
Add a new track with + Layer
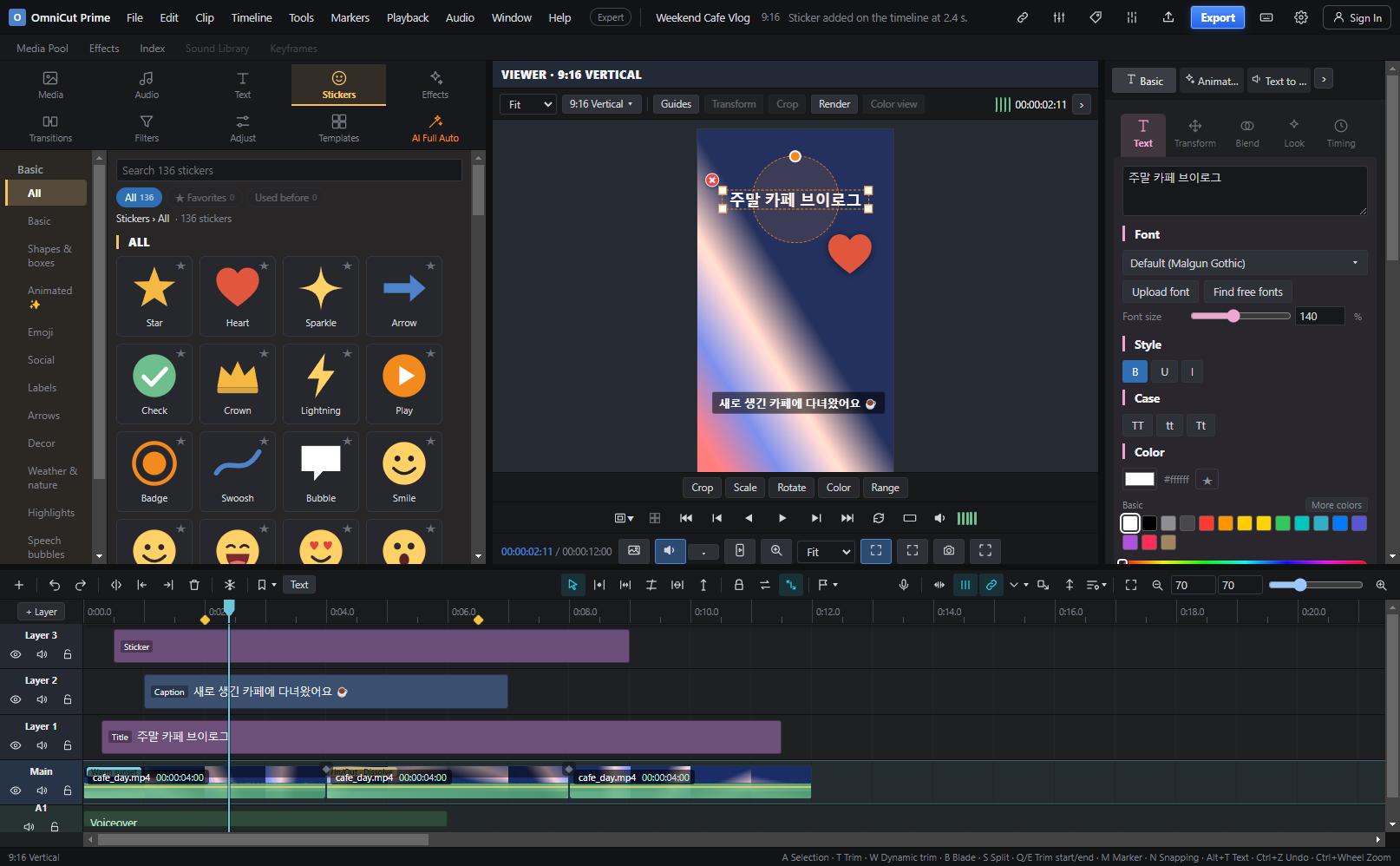click(x=41, y=612)
